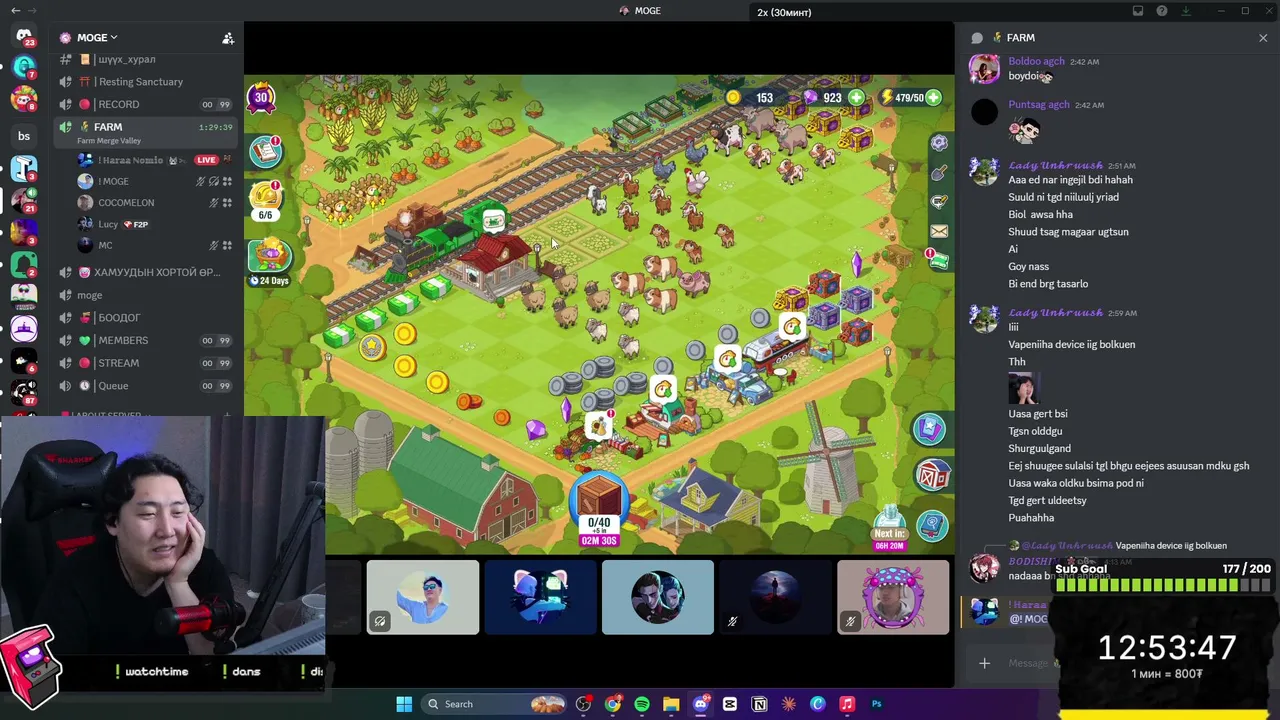Join the MEMBERS voice channel
Screen dimensions: 1280x720
click(x=148, y=340)
